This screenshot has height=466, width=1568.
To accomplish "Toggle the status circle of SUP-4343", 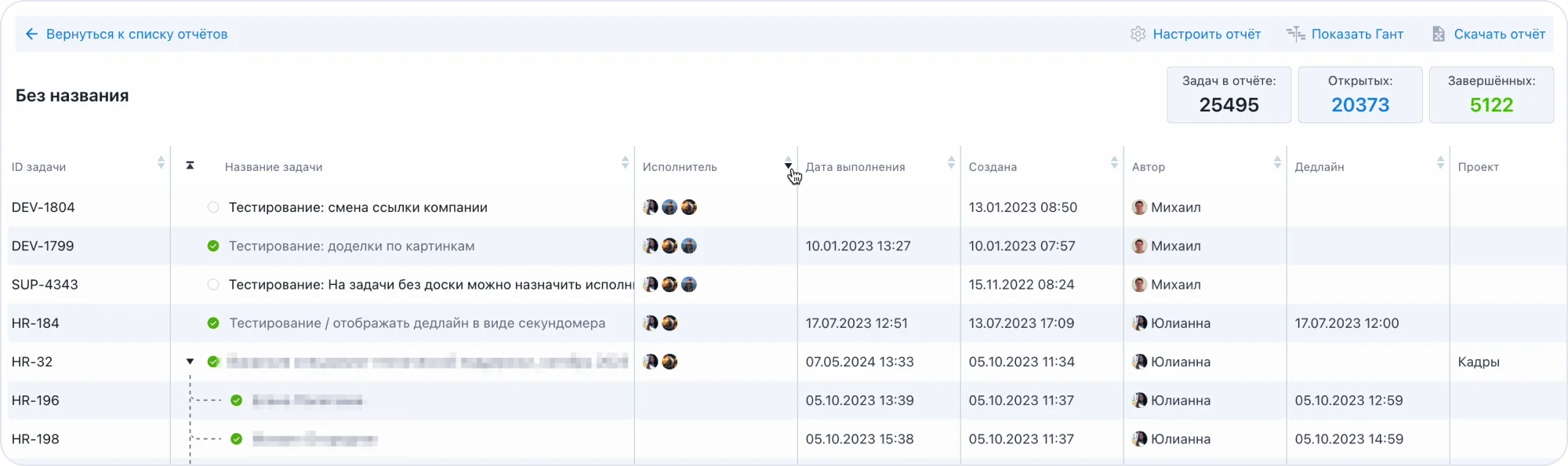I will pyautogui.click(x=212, y=285).
